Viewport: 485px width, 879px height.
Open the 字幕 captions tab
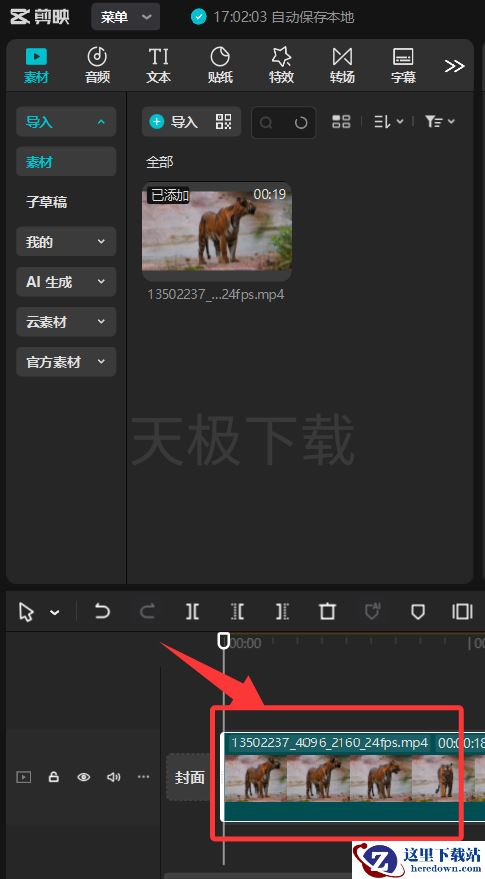403,65
